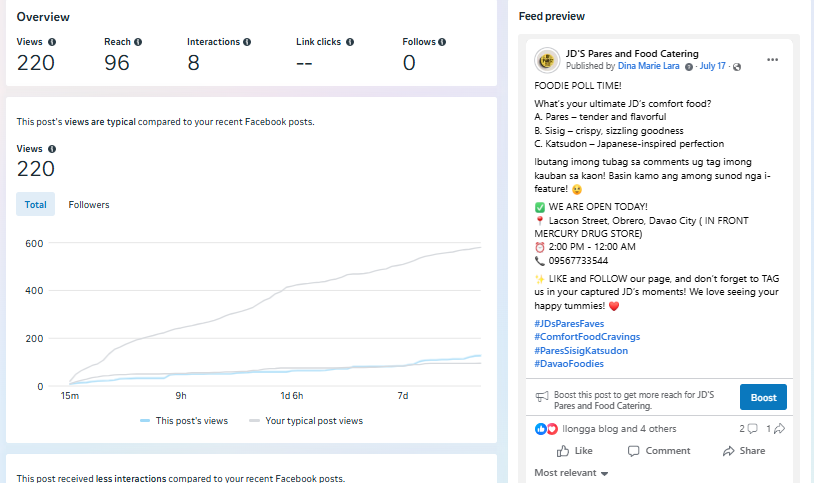Open publisher Dina Marie Lara's profile link

pyautogui.click(x=650, y=66)
